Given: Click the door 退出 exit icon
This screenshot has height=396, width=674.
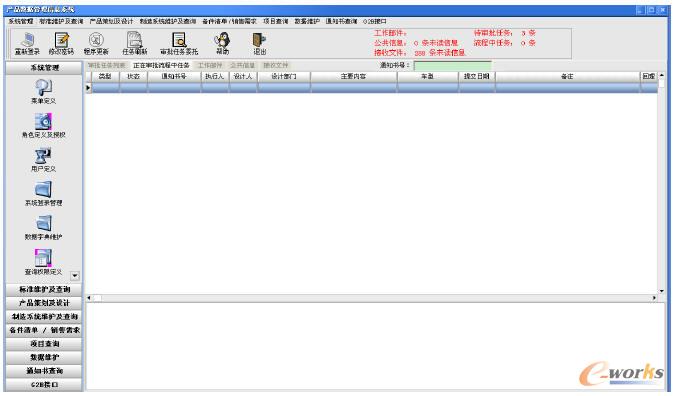Looking at the screenshot, I should [259, 40].
